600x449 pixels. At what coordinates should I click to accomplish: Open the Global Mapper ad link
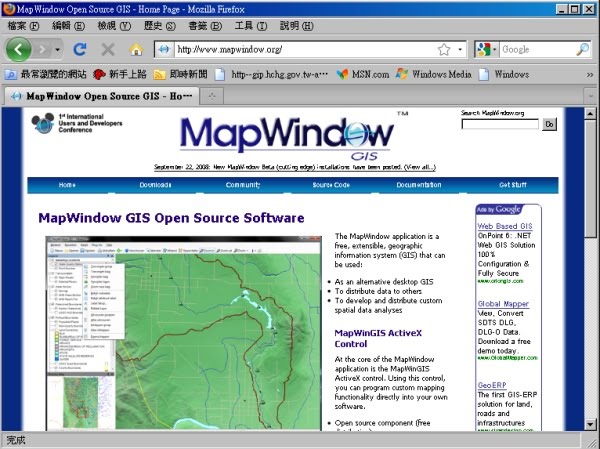click(x=503, y=304)
